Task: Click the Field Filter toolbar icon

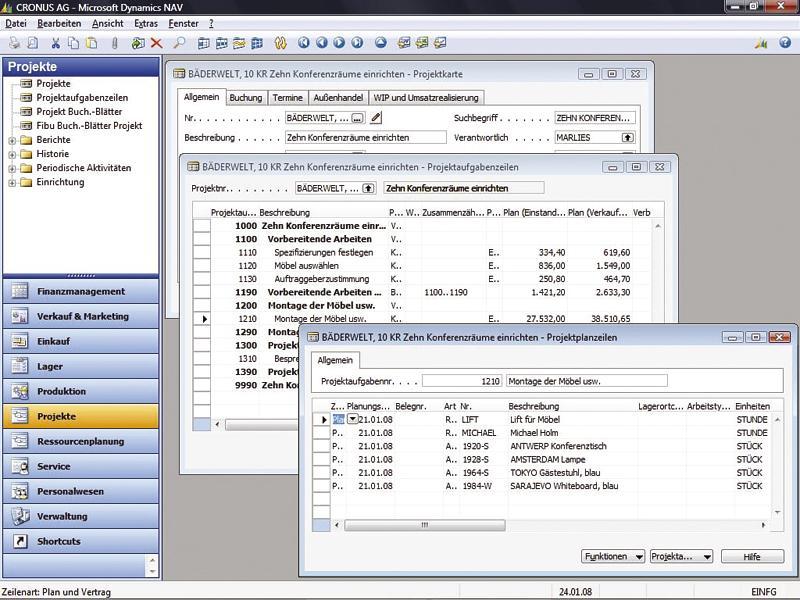Action: [203, 43]
